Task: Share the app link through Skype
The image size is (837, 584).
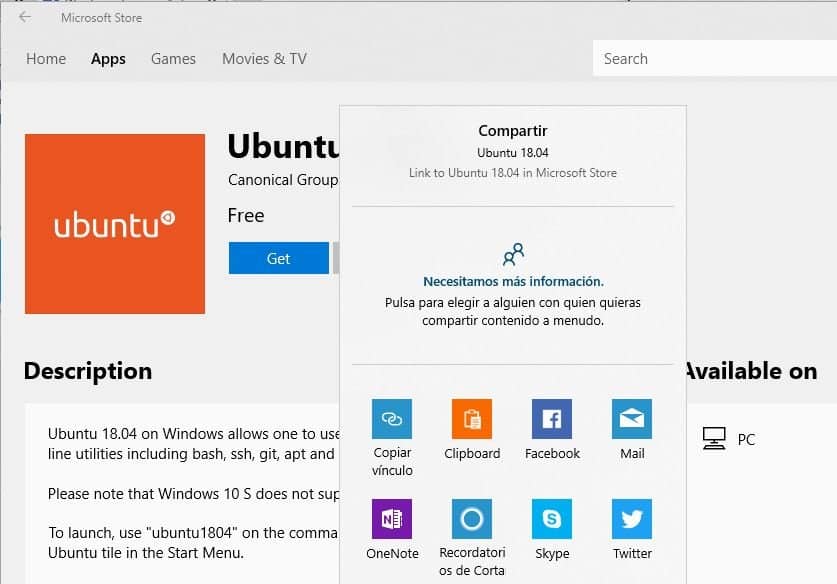Action: point(552,519)
